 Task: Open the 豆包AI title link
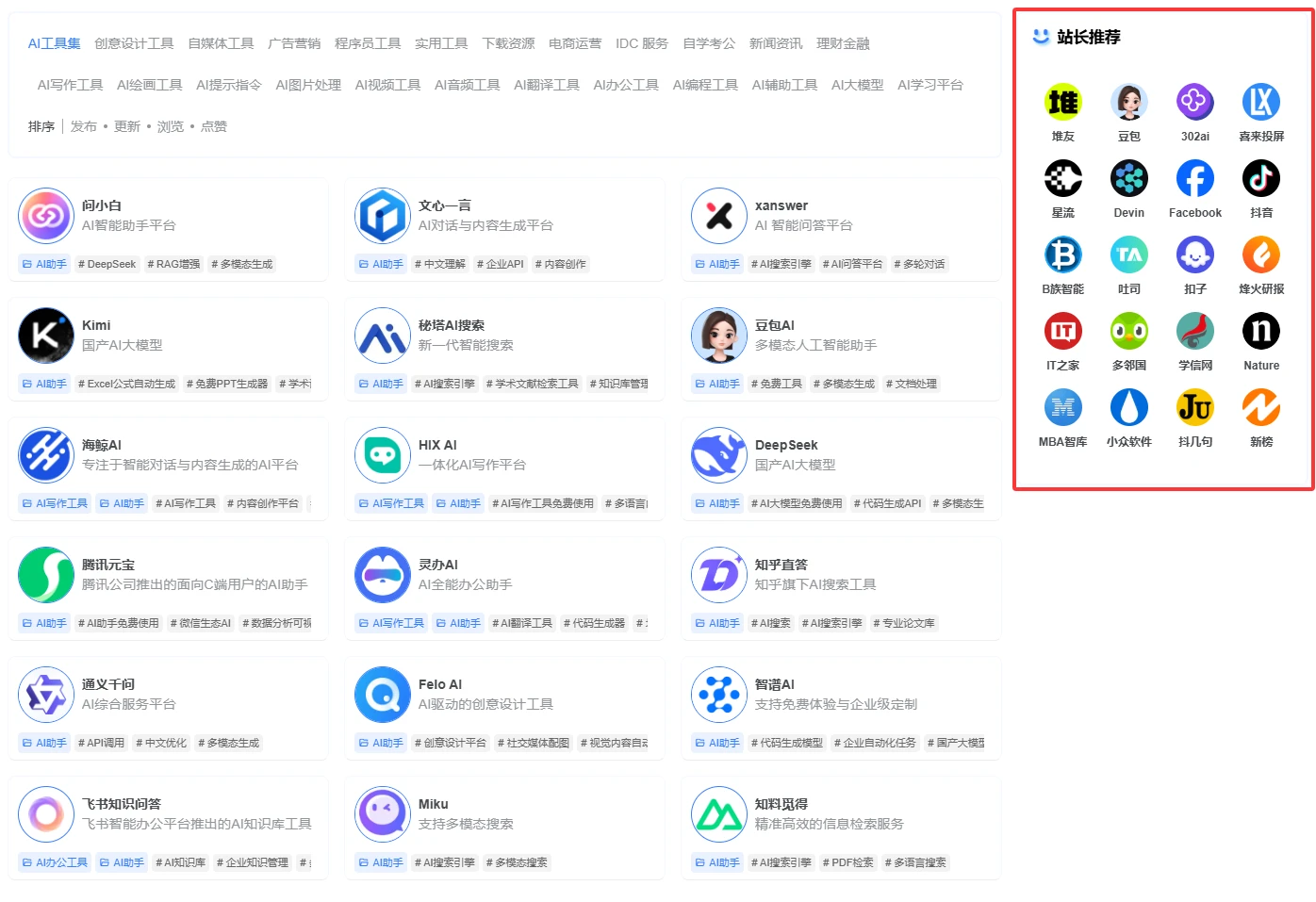pos(775,325)
